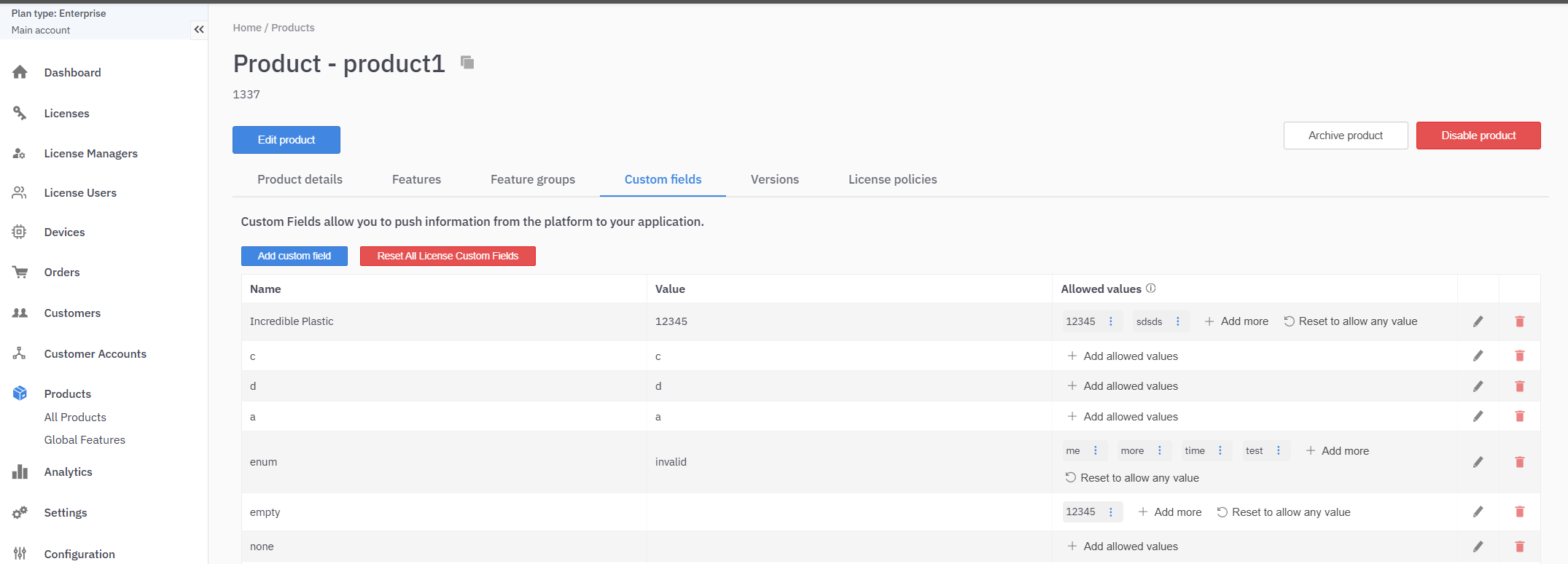
Task: Open the License policies tab
Action: click(x=892, y=179)
